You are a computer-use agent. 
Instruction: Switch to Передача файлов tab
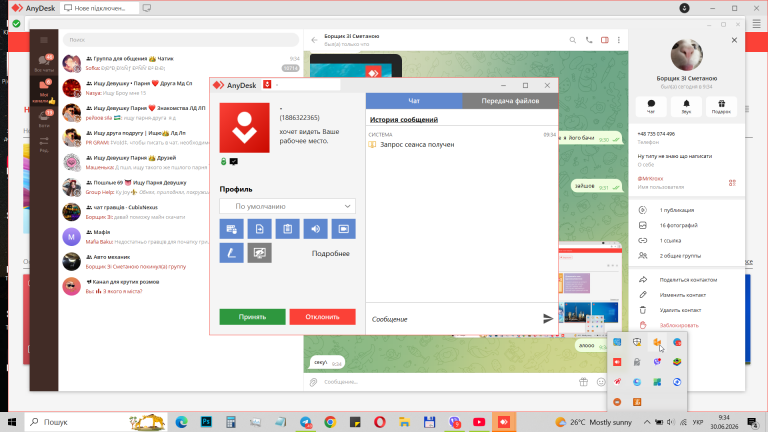tap(510, 101)
